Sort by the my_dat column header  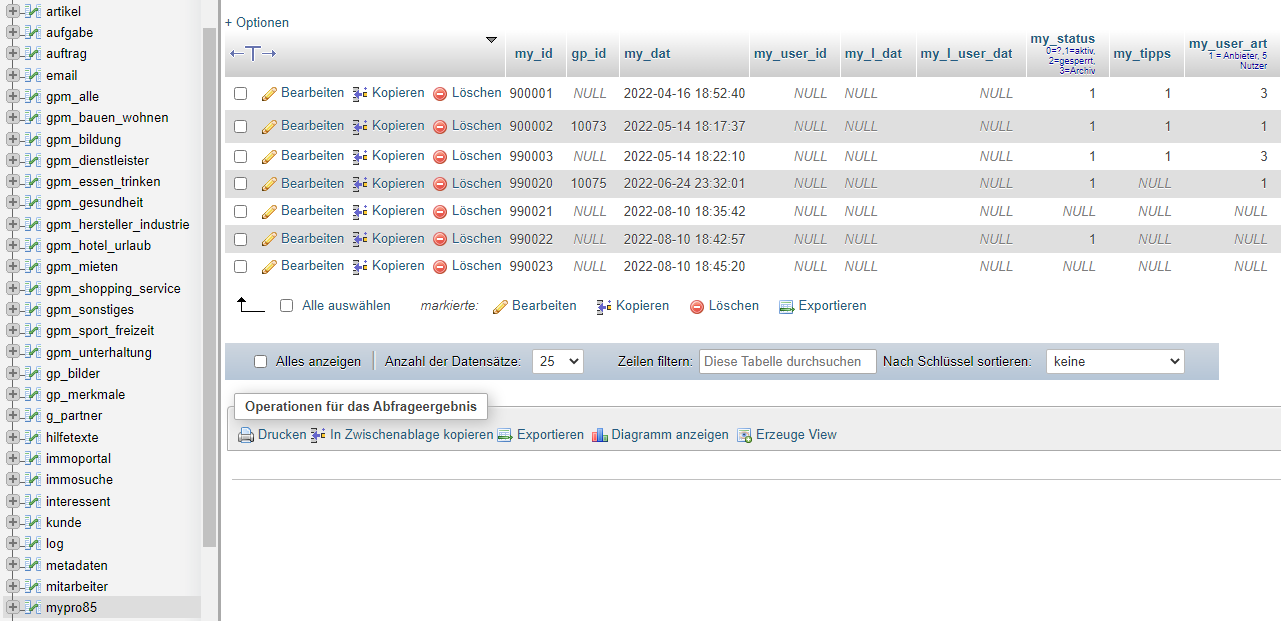click(x=647, y=54)
